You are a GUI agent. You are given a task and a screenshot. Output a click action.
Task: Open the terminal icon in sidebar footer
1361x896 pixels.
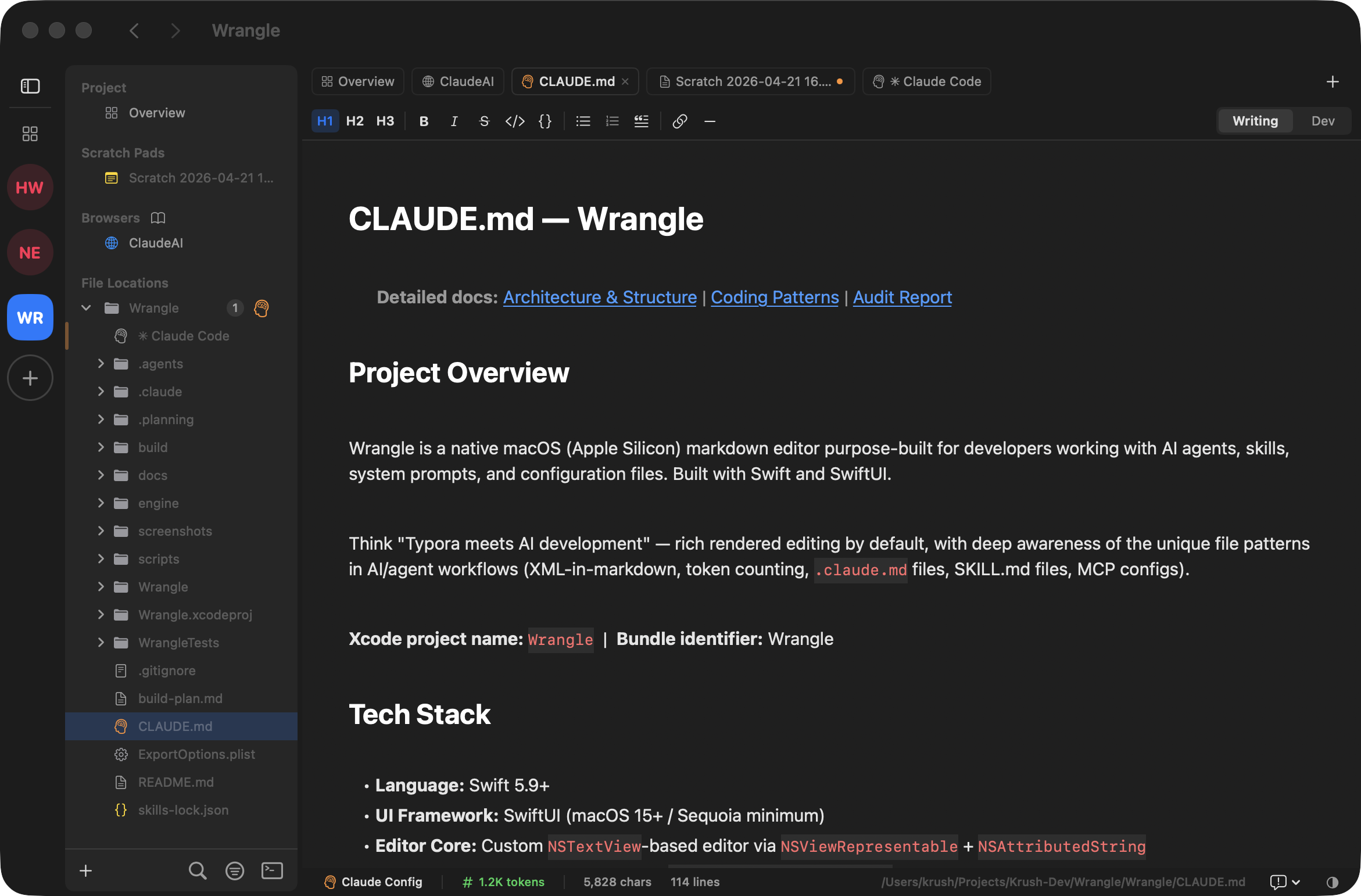click(272, 870)
